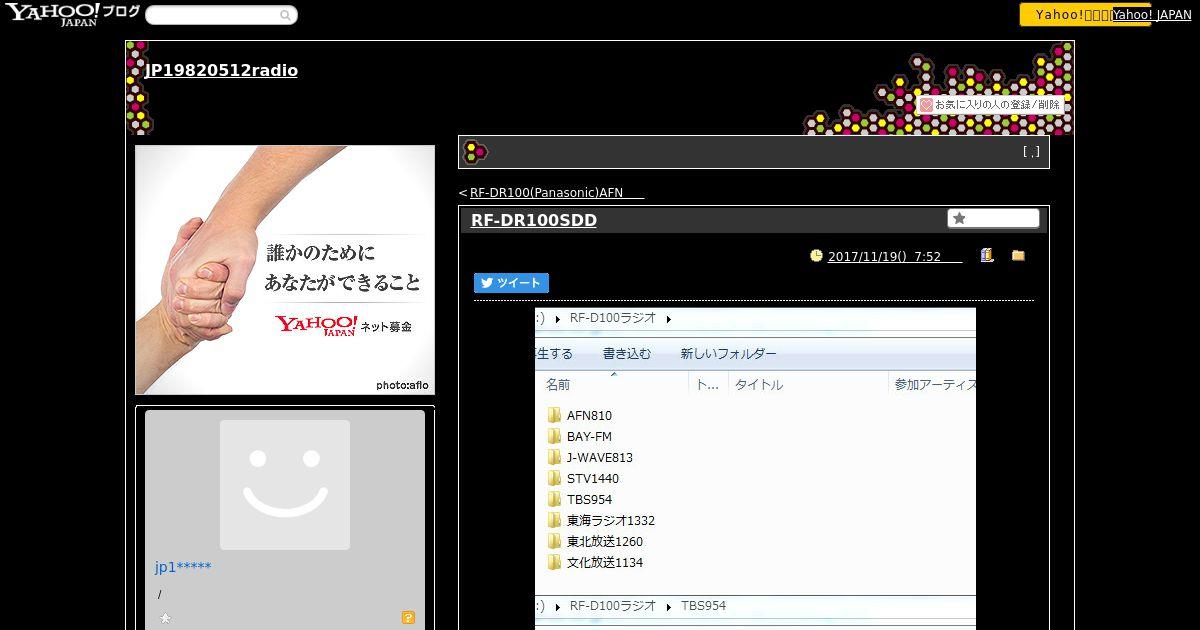Click the magnifier search icon
Screen dimensions: 1200x630
[x=286, y=15]
